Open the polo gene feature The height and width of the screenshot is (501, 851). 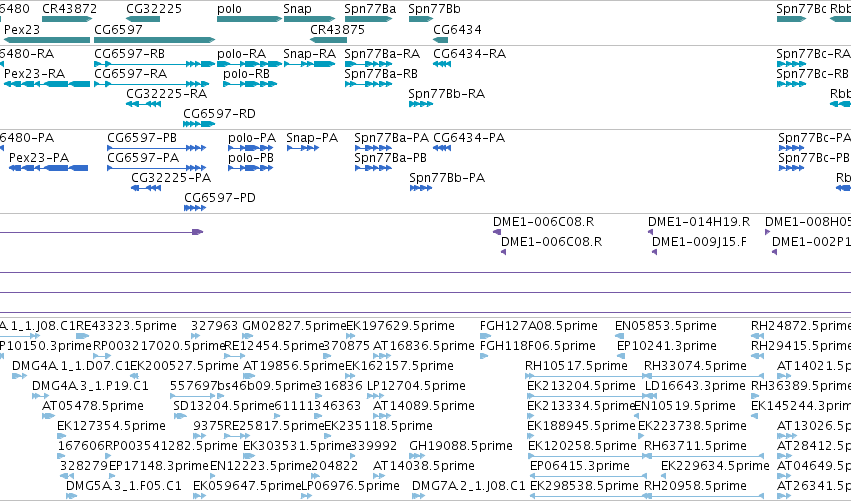point(249,19)
